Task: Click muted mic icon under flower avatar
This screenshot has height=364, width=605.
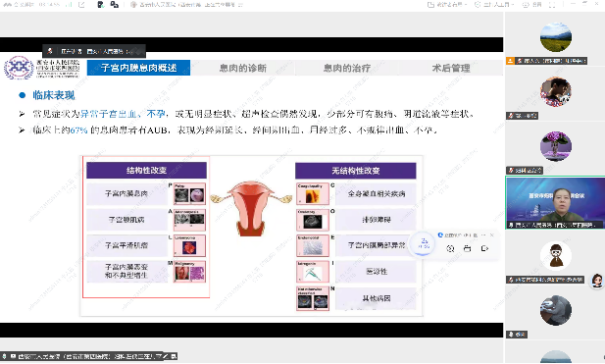Action: point(511,170)
